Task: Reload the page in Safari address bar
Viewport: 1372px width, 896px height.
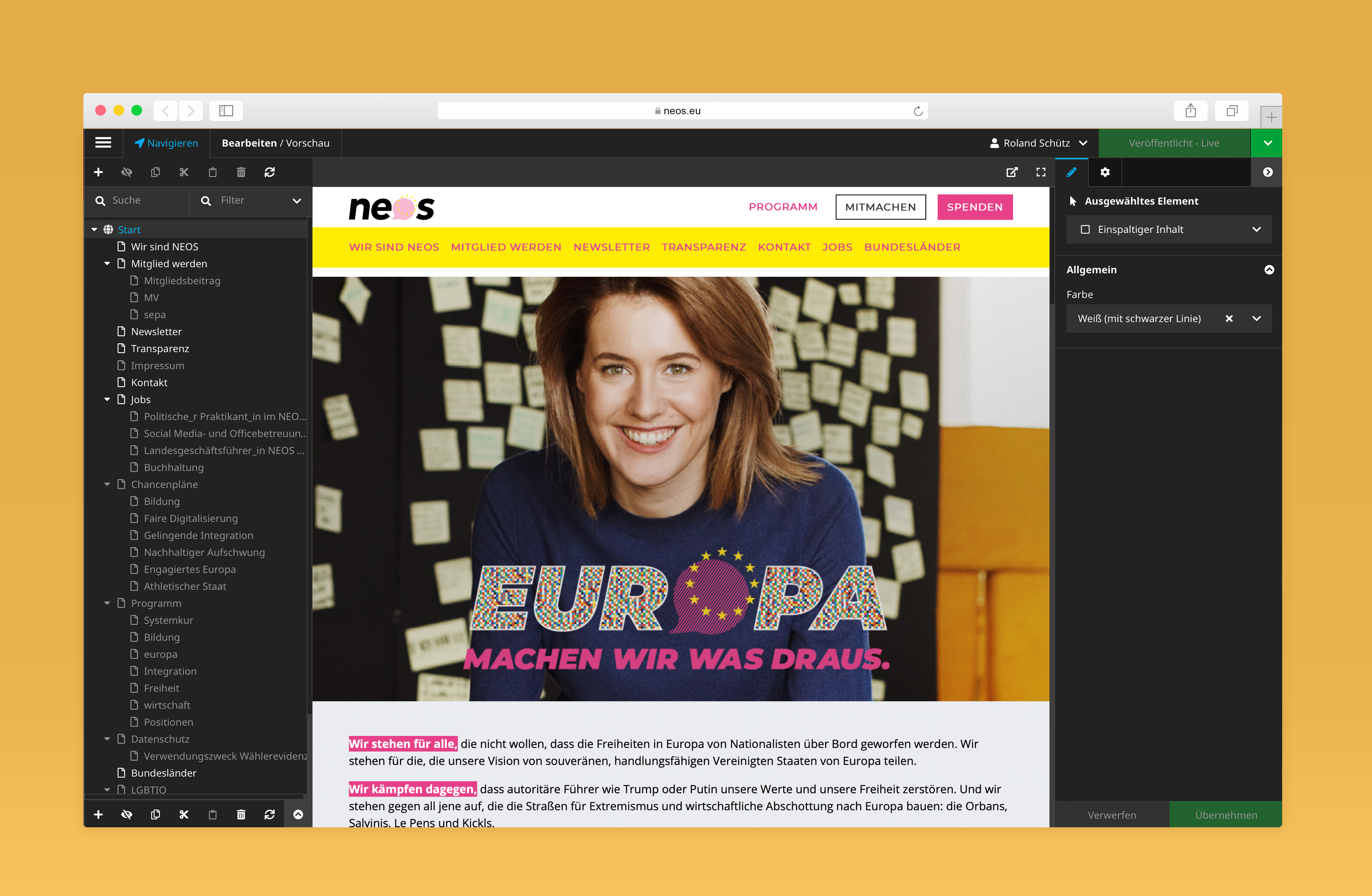Action: [918, 111]
